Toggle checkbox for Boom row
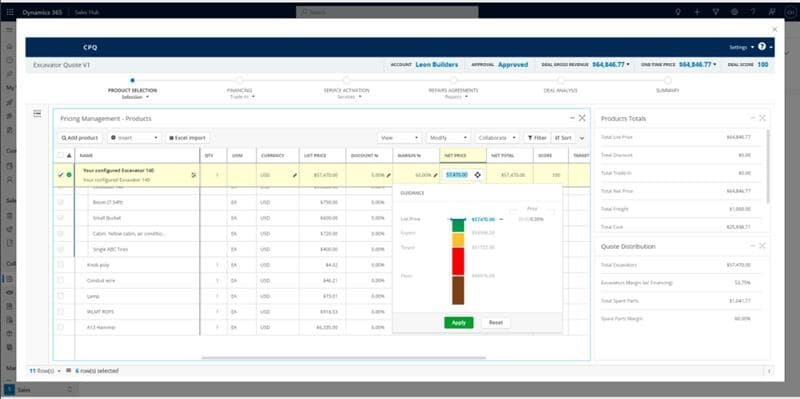 pyautogui.click(x=61, y=202)
